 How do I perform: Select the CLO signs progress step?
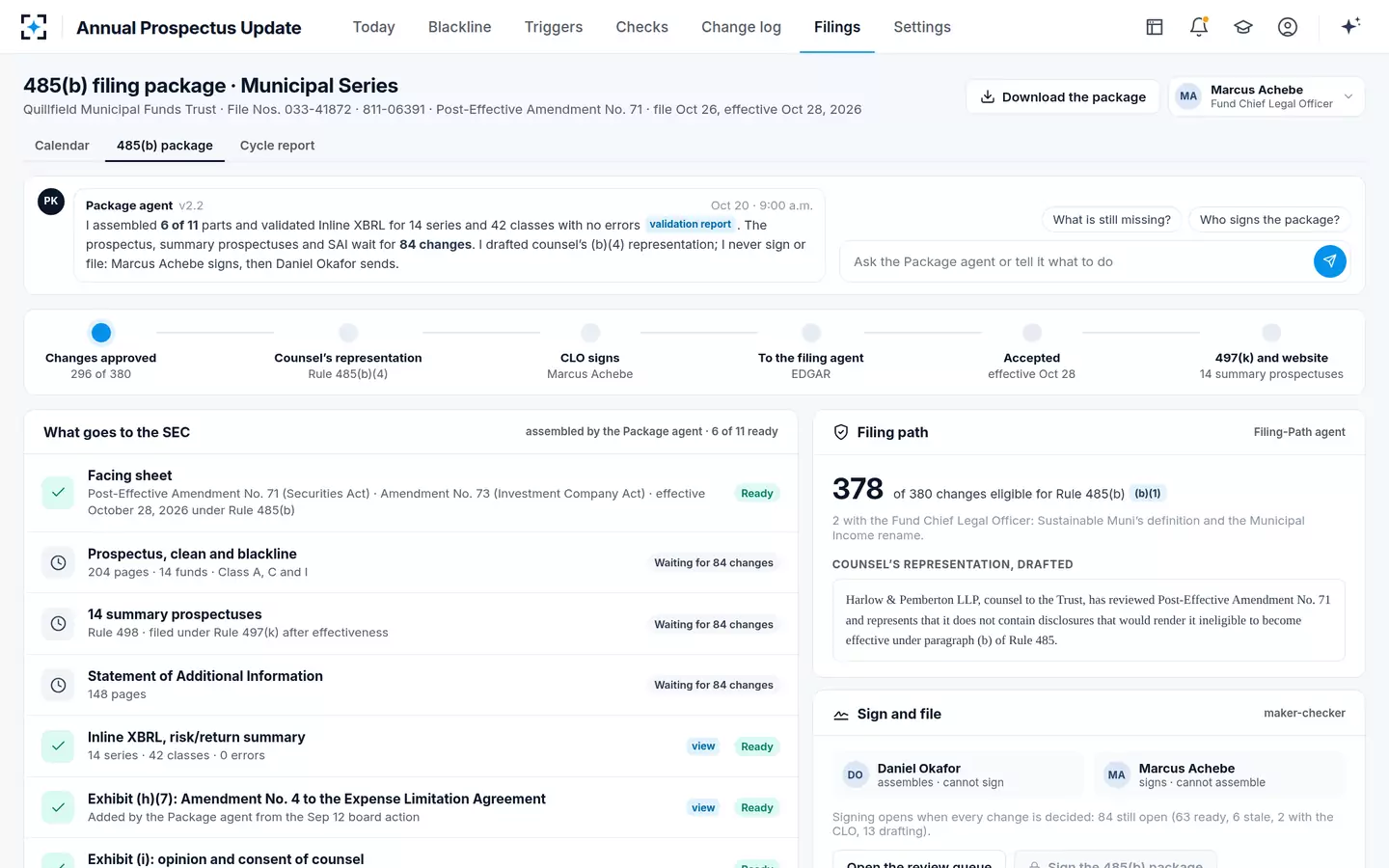[590, 352]
